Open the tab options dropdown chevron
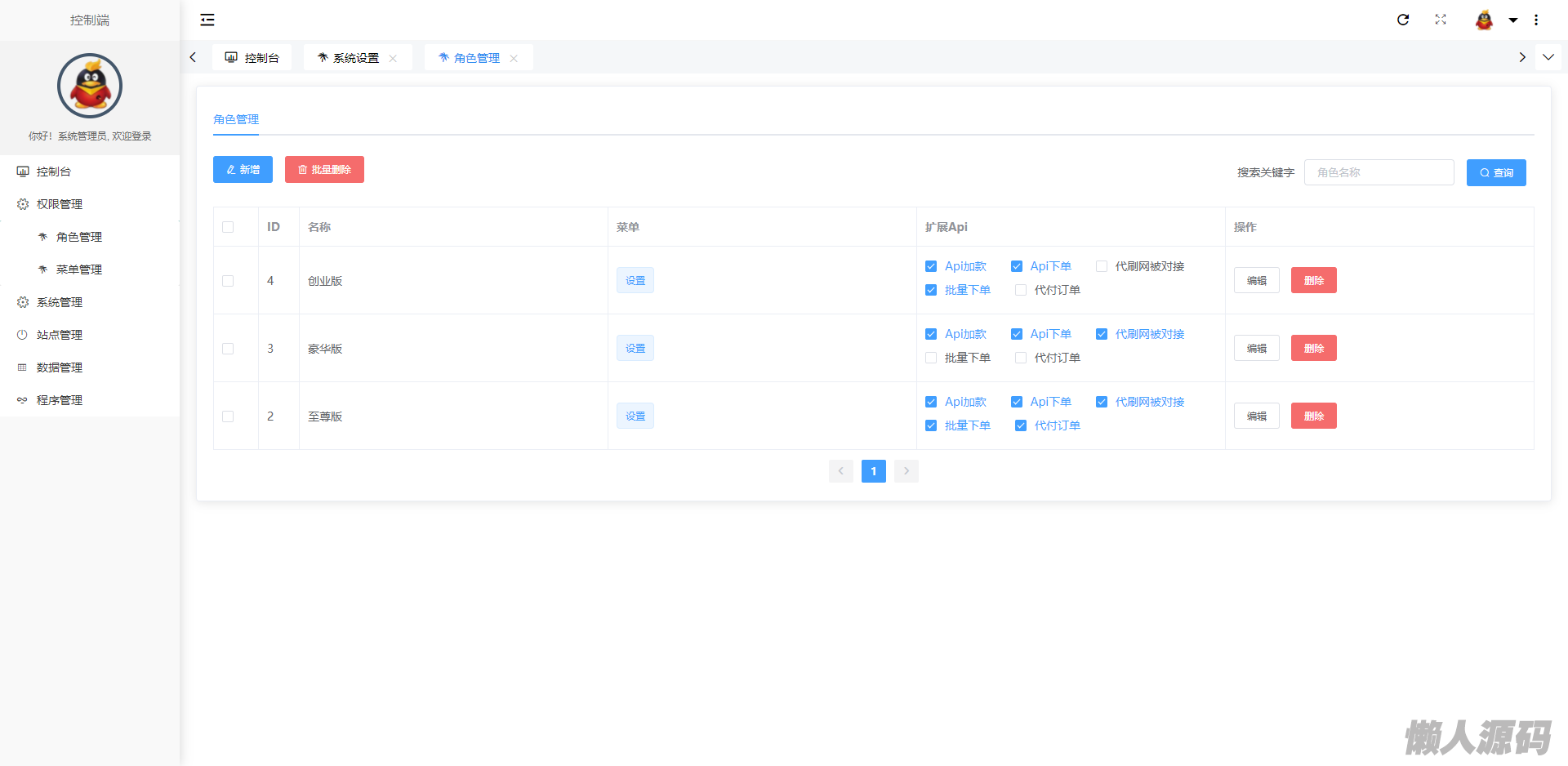 point(1548,57)
